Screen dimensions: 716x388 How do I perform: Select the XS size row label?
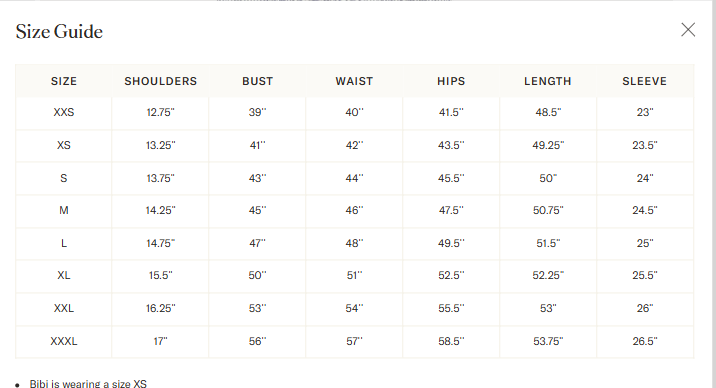[x=64, y=145]
